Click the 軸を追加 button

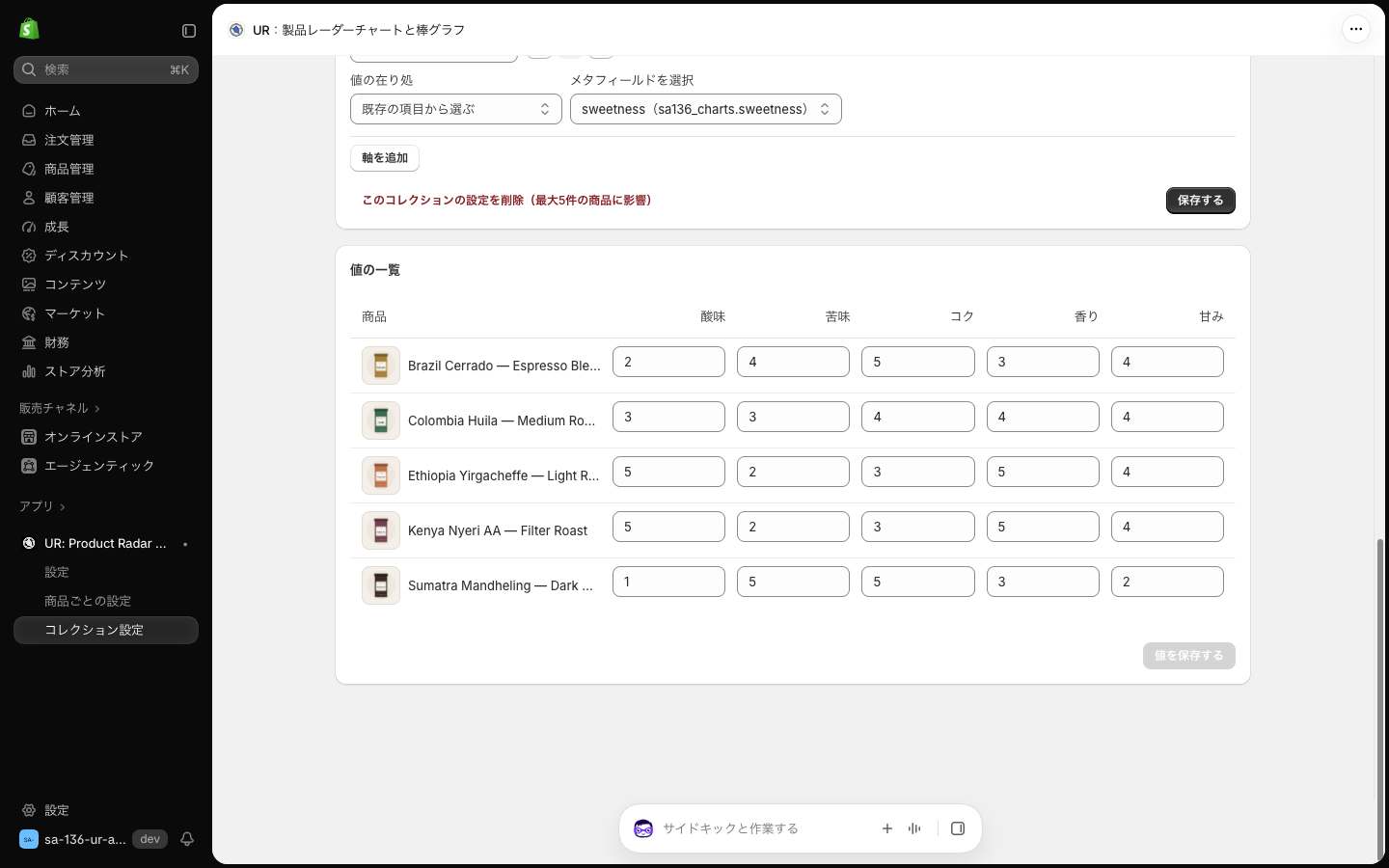(x=385, y=158)
